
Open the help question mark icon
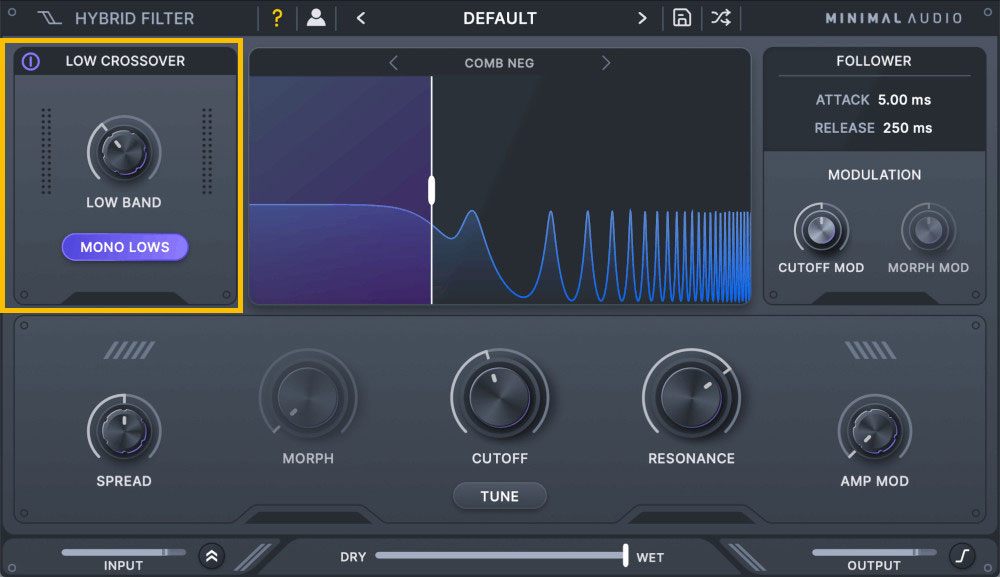coord(277,18)
